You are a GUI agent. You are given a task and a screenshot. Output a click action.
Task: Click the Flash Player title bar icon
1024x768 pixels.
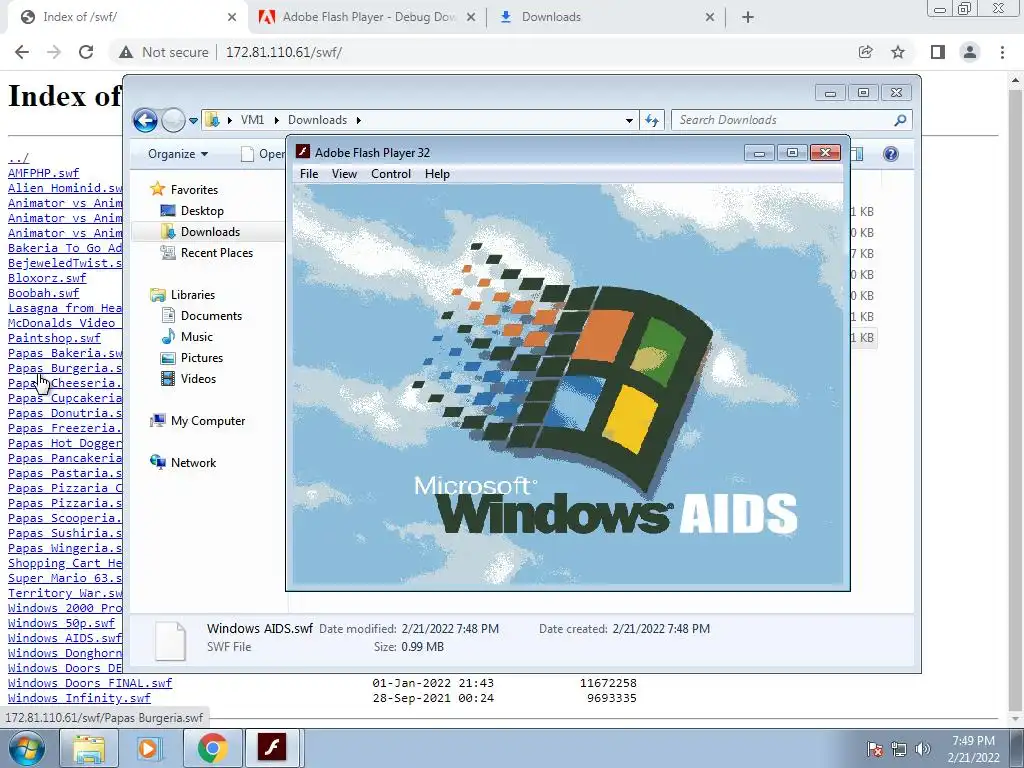[302, 152]
